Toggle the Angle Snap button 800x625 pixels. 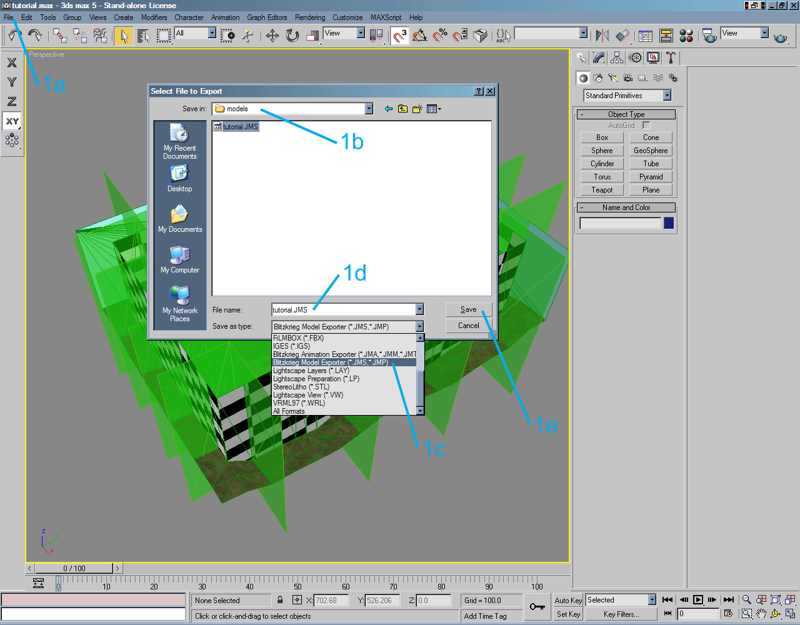pyautogui.click(x=419, y=35)
